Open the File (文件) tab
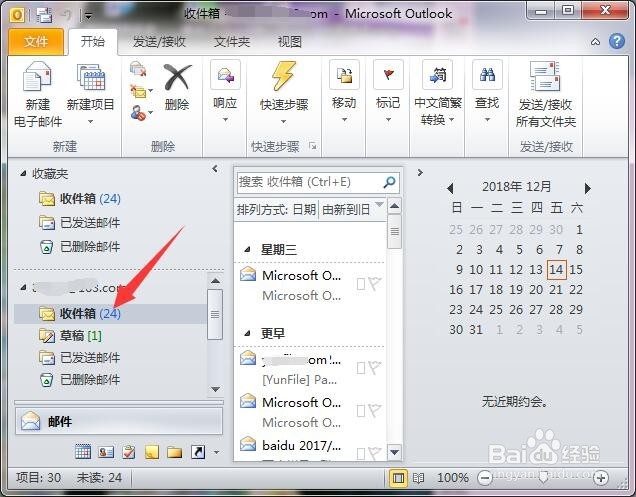 click(36, 41)
